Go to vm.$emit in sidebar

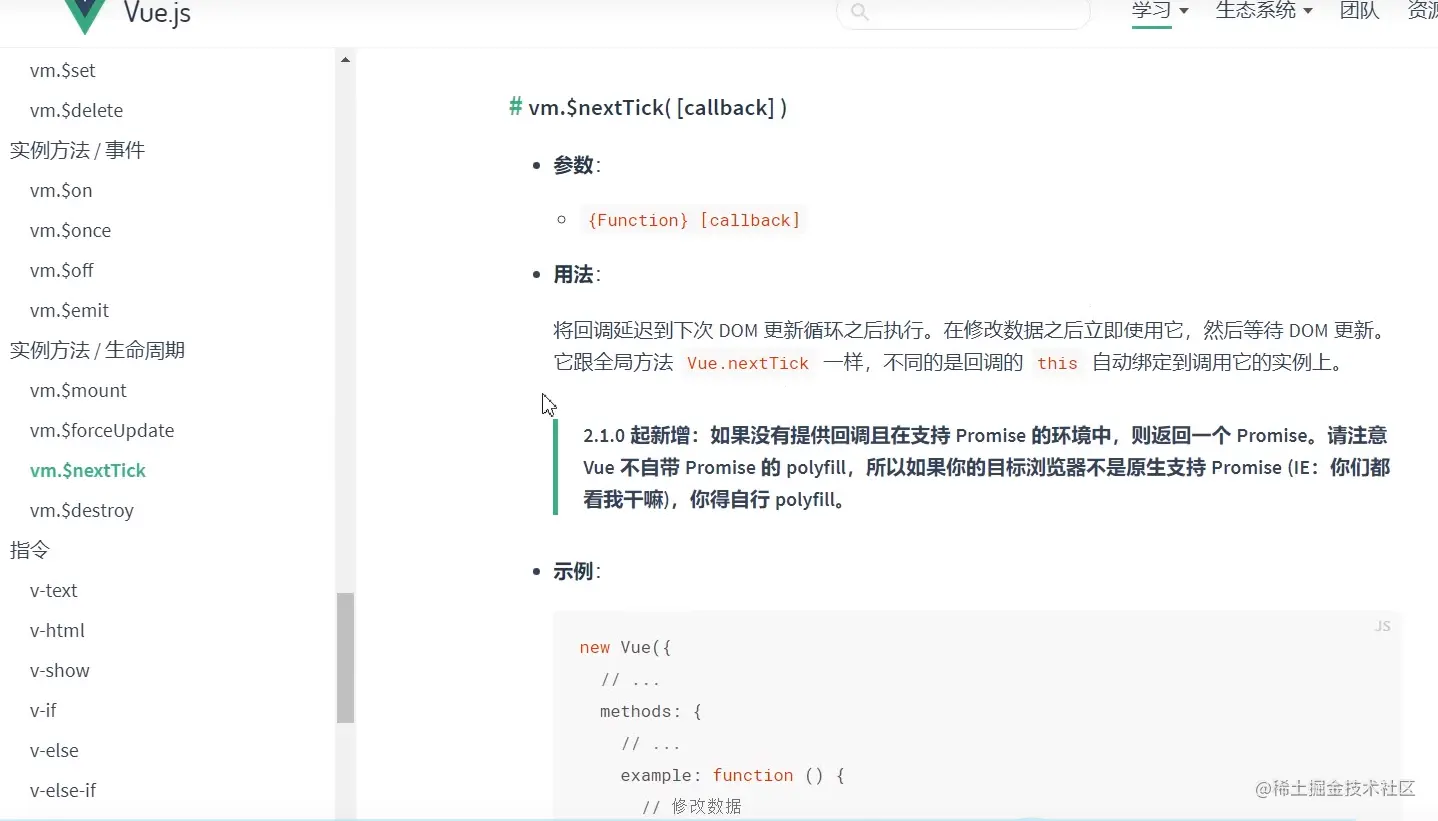(69, 311)
